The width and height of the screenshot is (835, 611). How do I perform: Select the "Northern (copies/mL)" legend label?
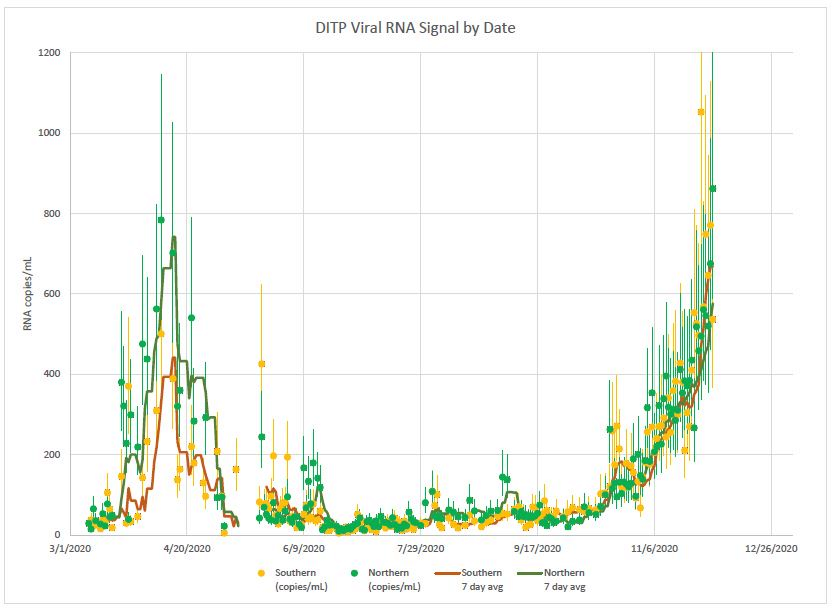tap(394, 580)
